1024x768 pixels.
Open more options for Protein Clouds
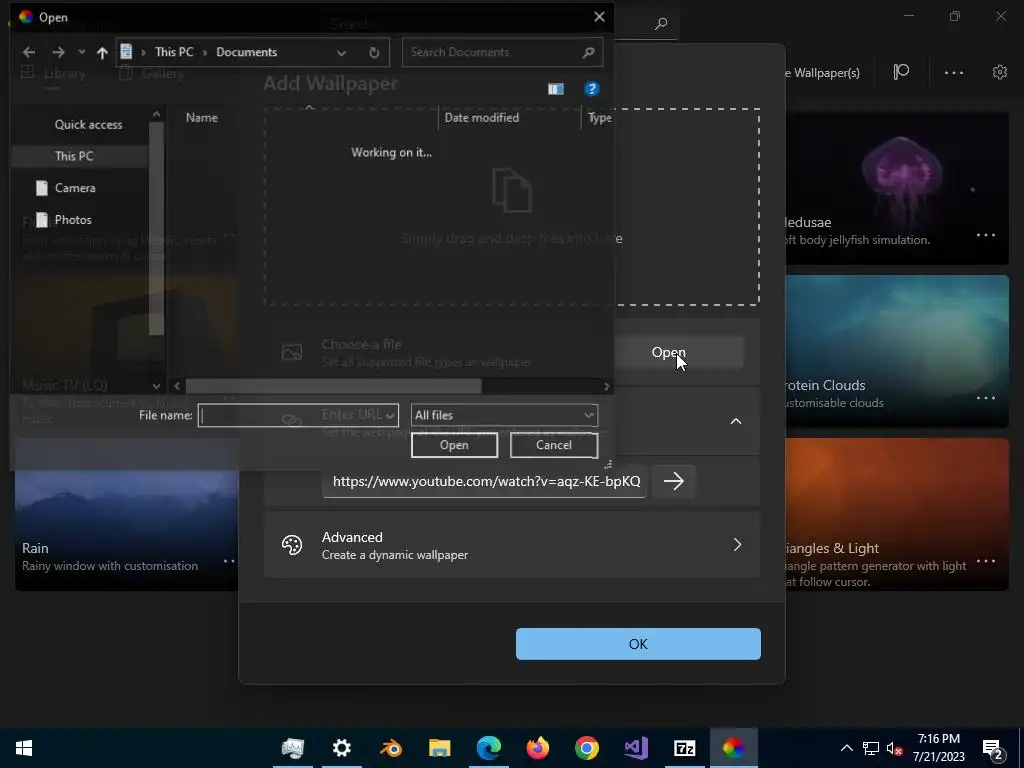[x=985, y=398]
